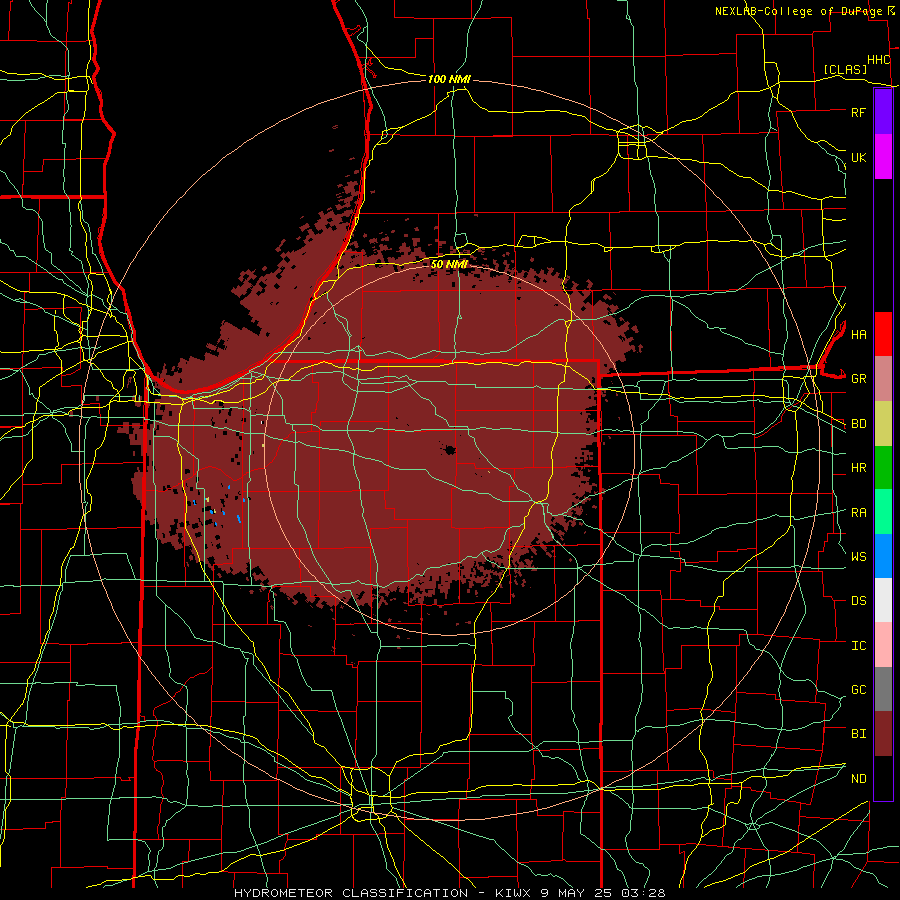The height and width of the screenshot is (900, 900).
Task: Click the GC gray legend swatch
Action: tap(883, 689)
